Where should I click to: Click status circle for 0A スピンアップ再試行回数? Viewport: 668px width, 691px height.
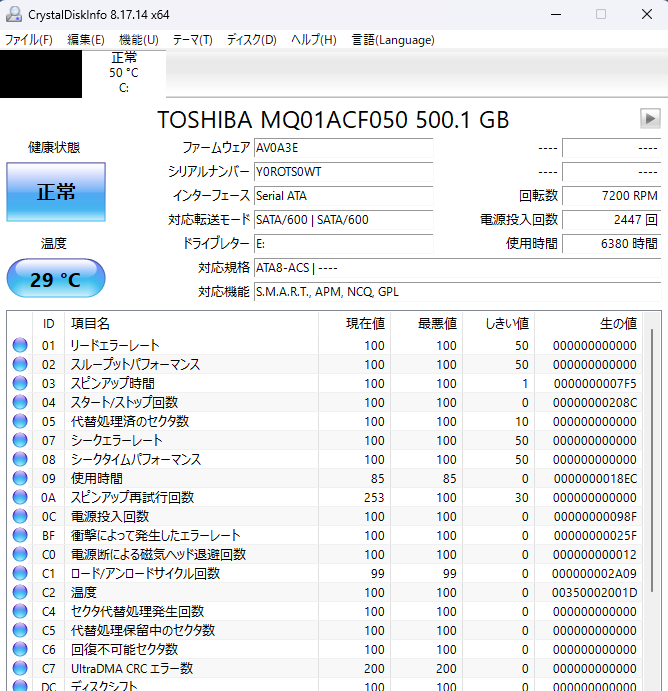(20, 497)
